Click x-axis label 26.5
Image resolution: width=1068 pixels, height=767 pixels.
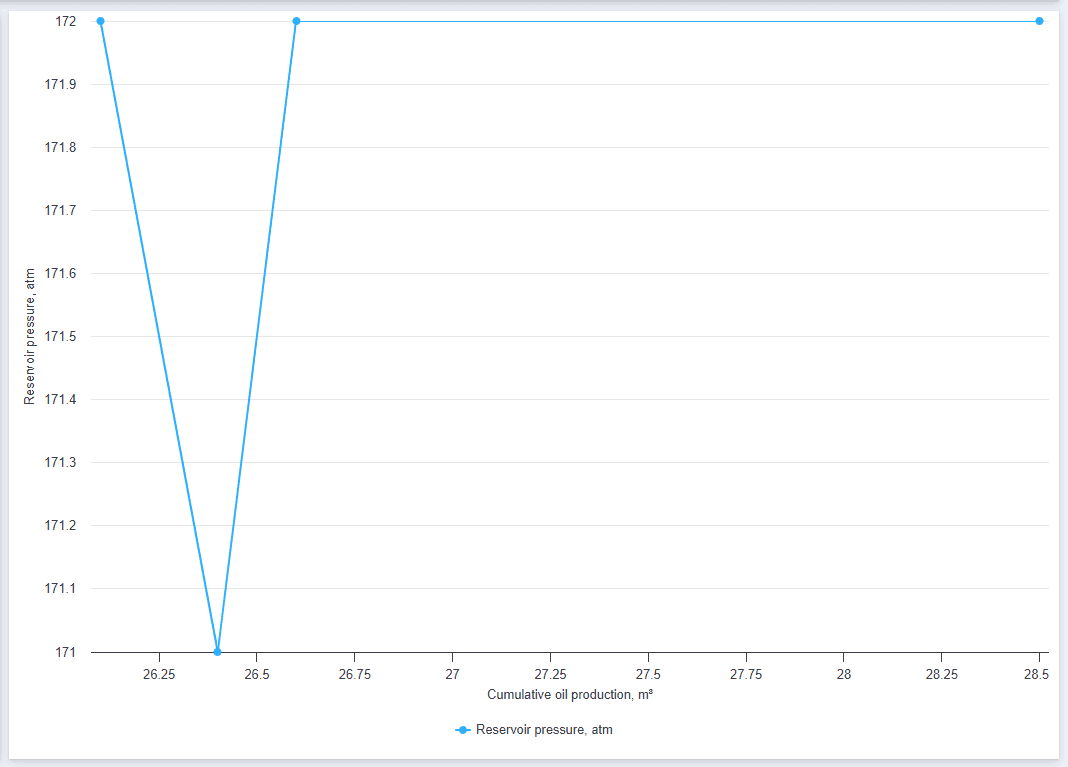(257, 674)
